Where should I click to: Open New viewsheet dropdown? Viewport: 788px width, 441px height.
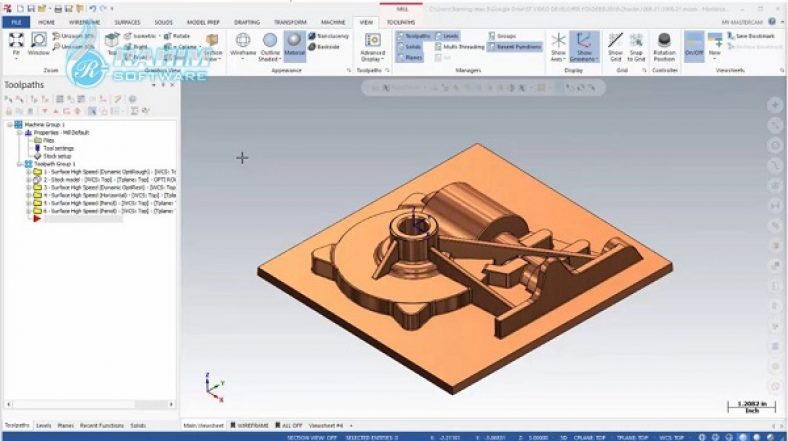coord(714,58)
